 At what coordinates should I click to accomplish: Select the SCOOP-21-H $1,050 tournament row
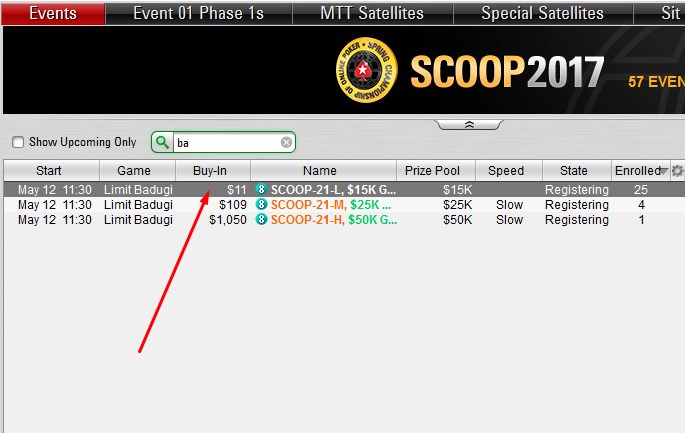344,220
